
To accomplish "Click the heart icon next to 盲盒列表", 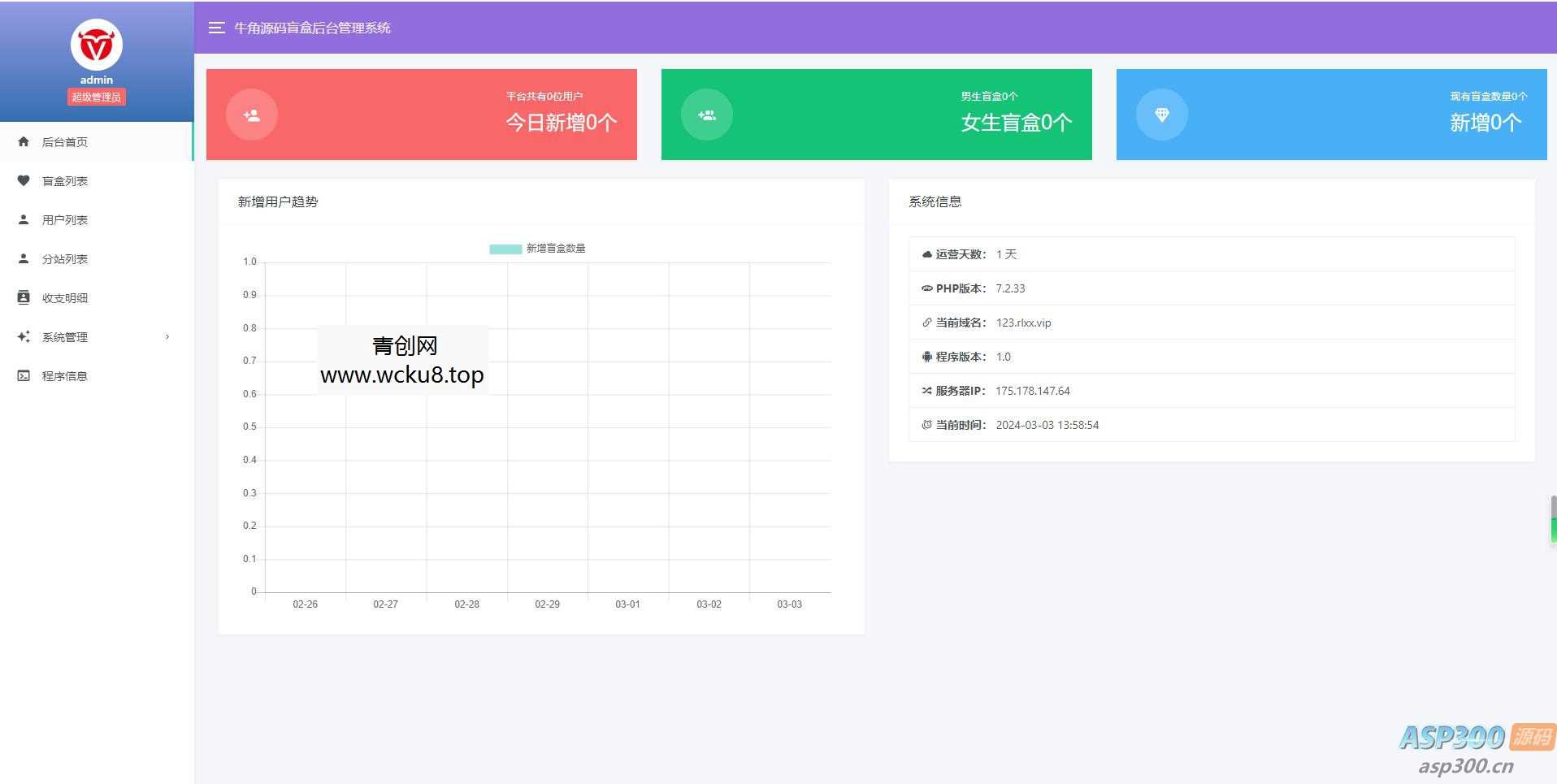I will point(24,180).
